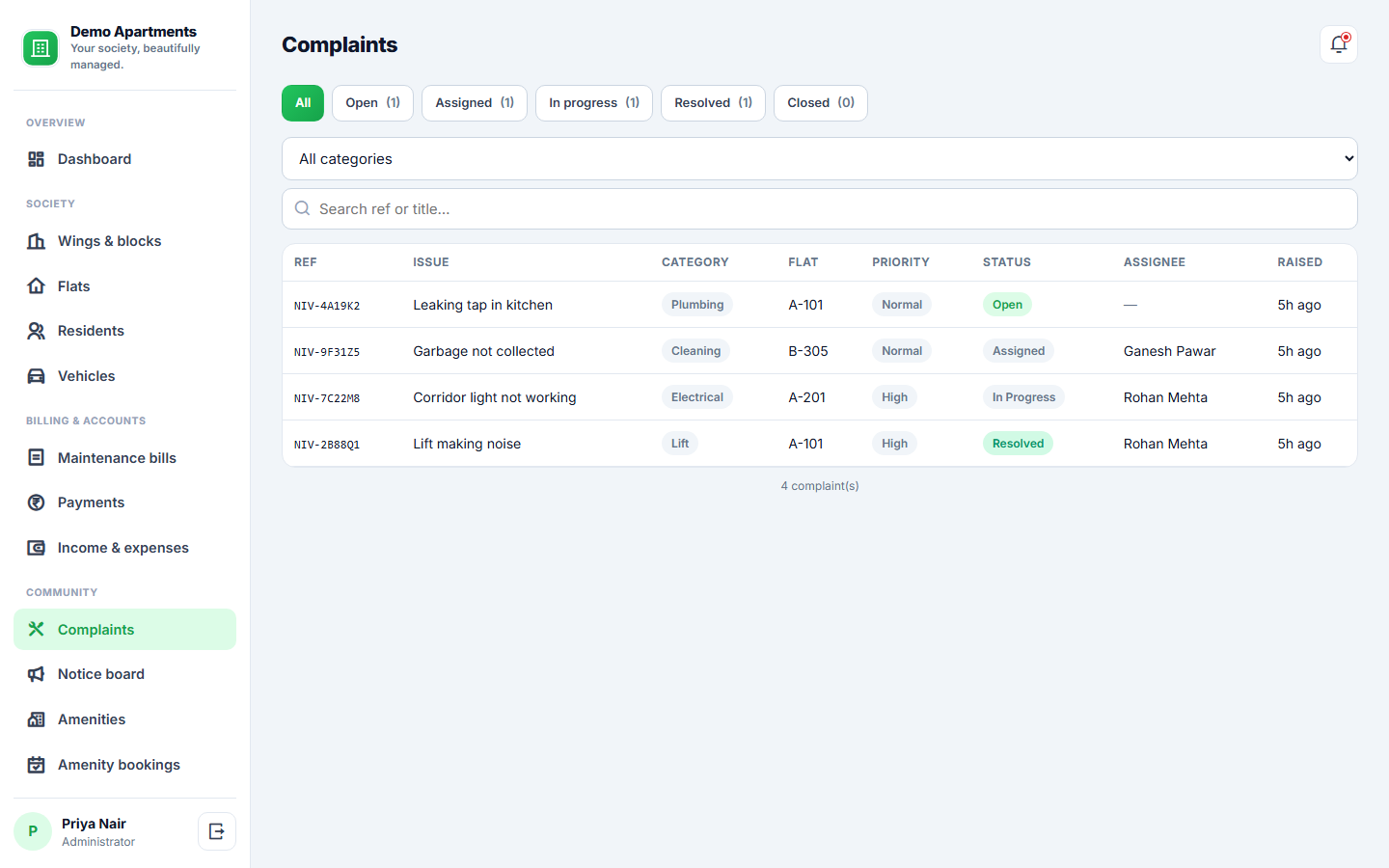Click the Flats house icon
This screenshot has width=1389, height=868.
pos(36,286)
